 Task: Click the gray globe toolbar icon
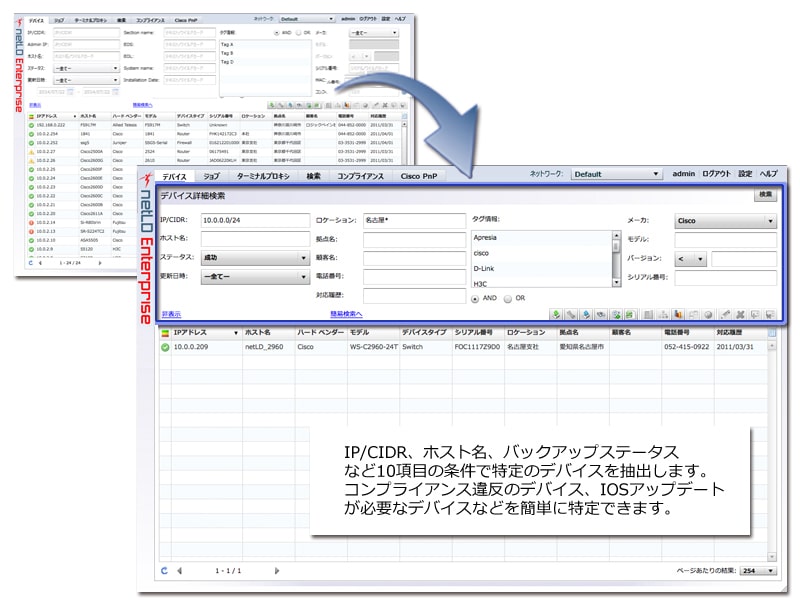tap(708, 314)
